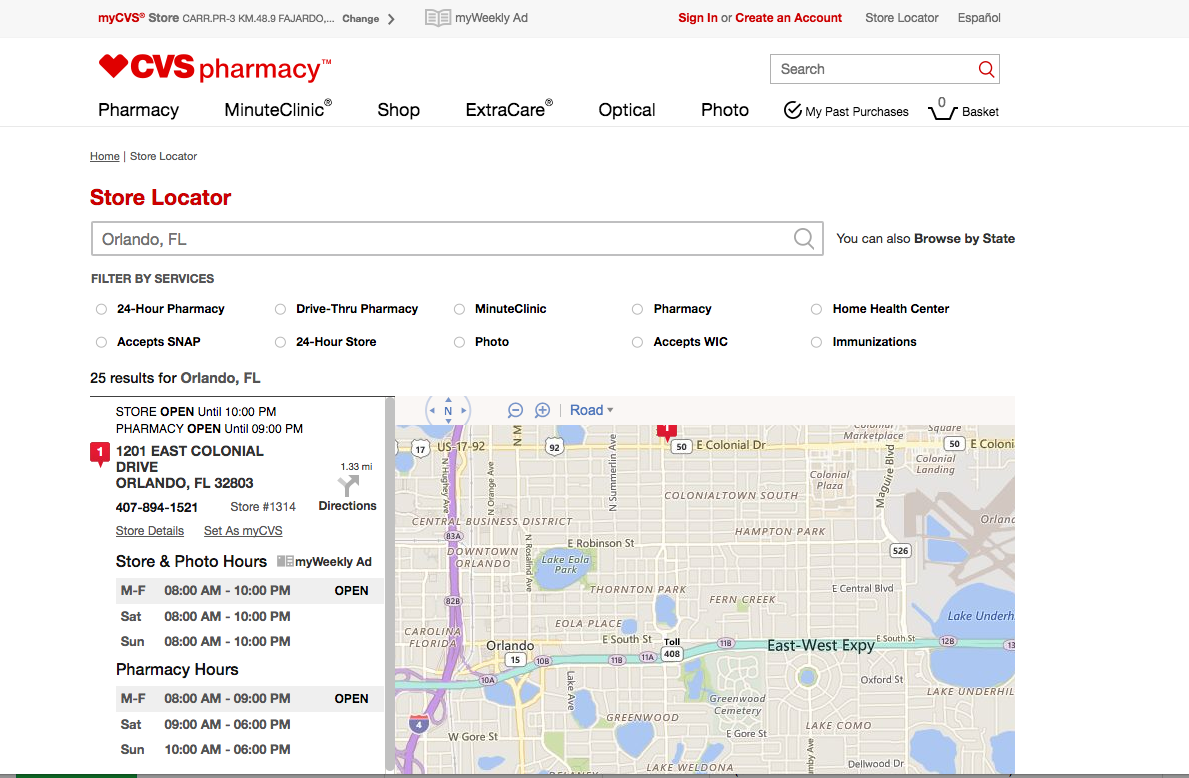Viewport: 1189px width, 778px height.
Task: Click the results list vertical scrollbar
Action: pos(390,584)
